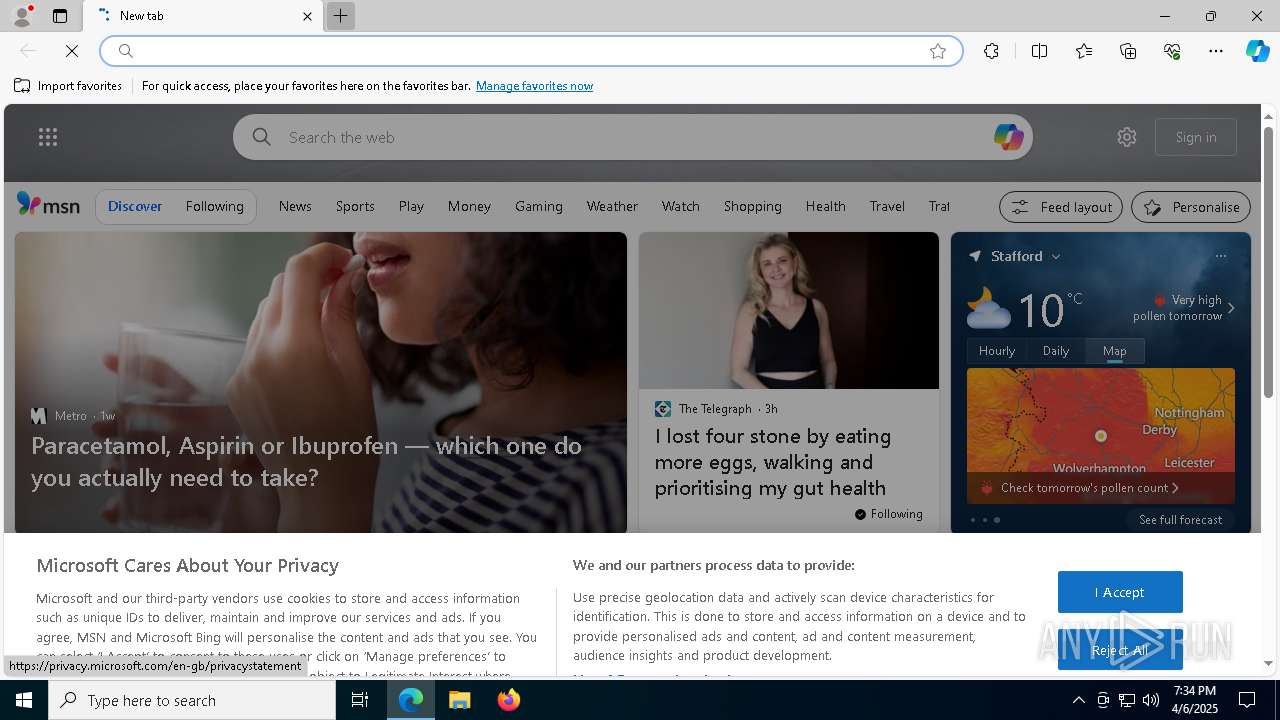Toggle Following on The Telegraph card
This screenshot has height=720, width=1280.
click(x=888, y=514)
